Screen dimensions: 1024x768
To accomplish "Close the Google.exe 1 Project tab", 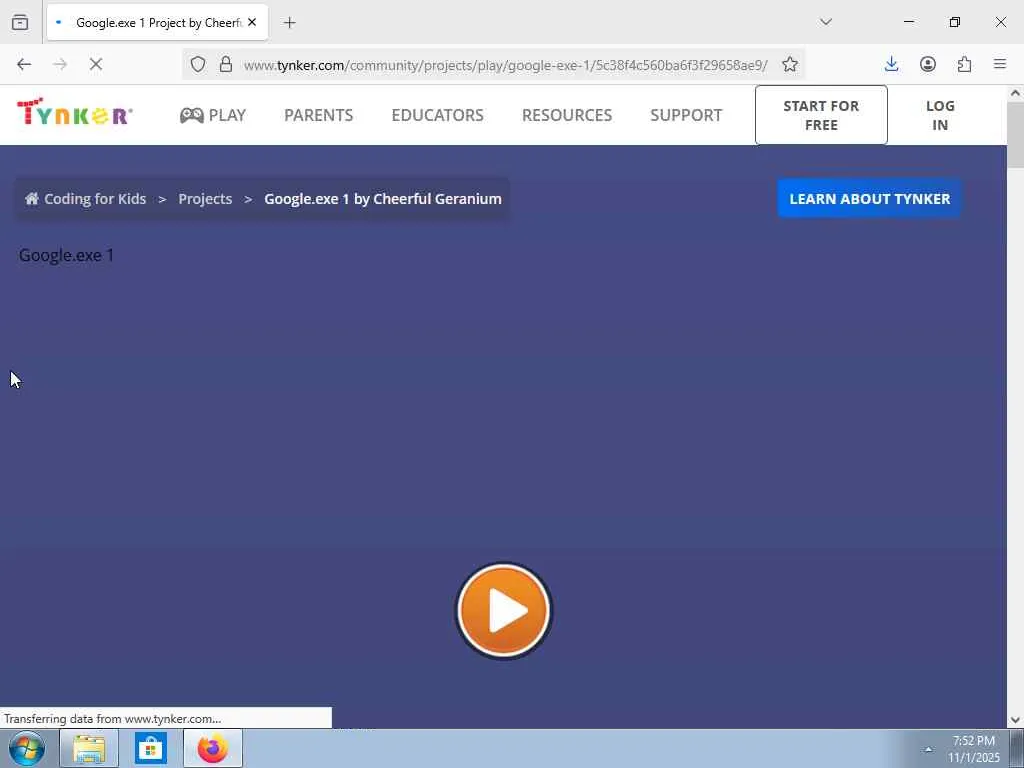I will (252, 22).
